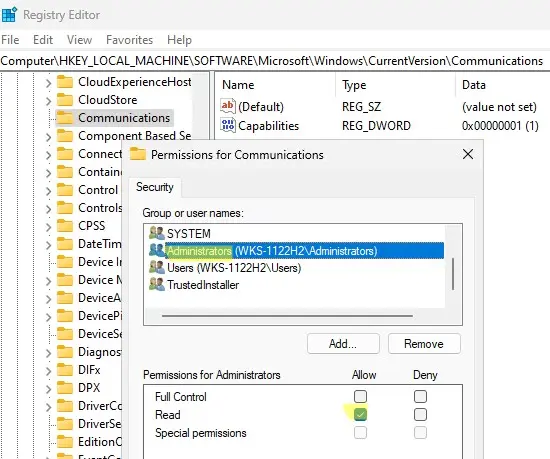The width and height of the screenshot is (550, 459).
Task: Uncheck the Read Allow checkbox
Action: (x=360, y=414)
